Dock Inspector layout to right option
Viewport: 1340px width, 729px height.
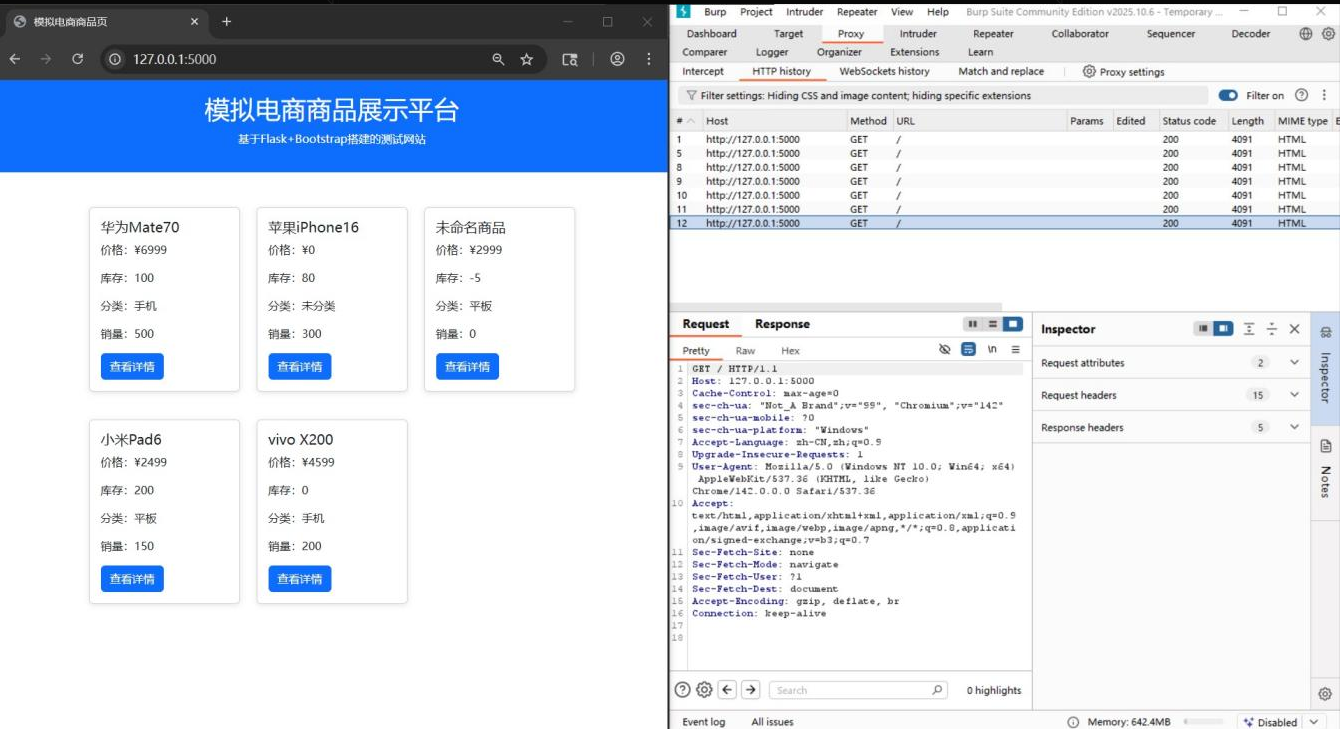pyautogui.click(x=1223, y=329)
